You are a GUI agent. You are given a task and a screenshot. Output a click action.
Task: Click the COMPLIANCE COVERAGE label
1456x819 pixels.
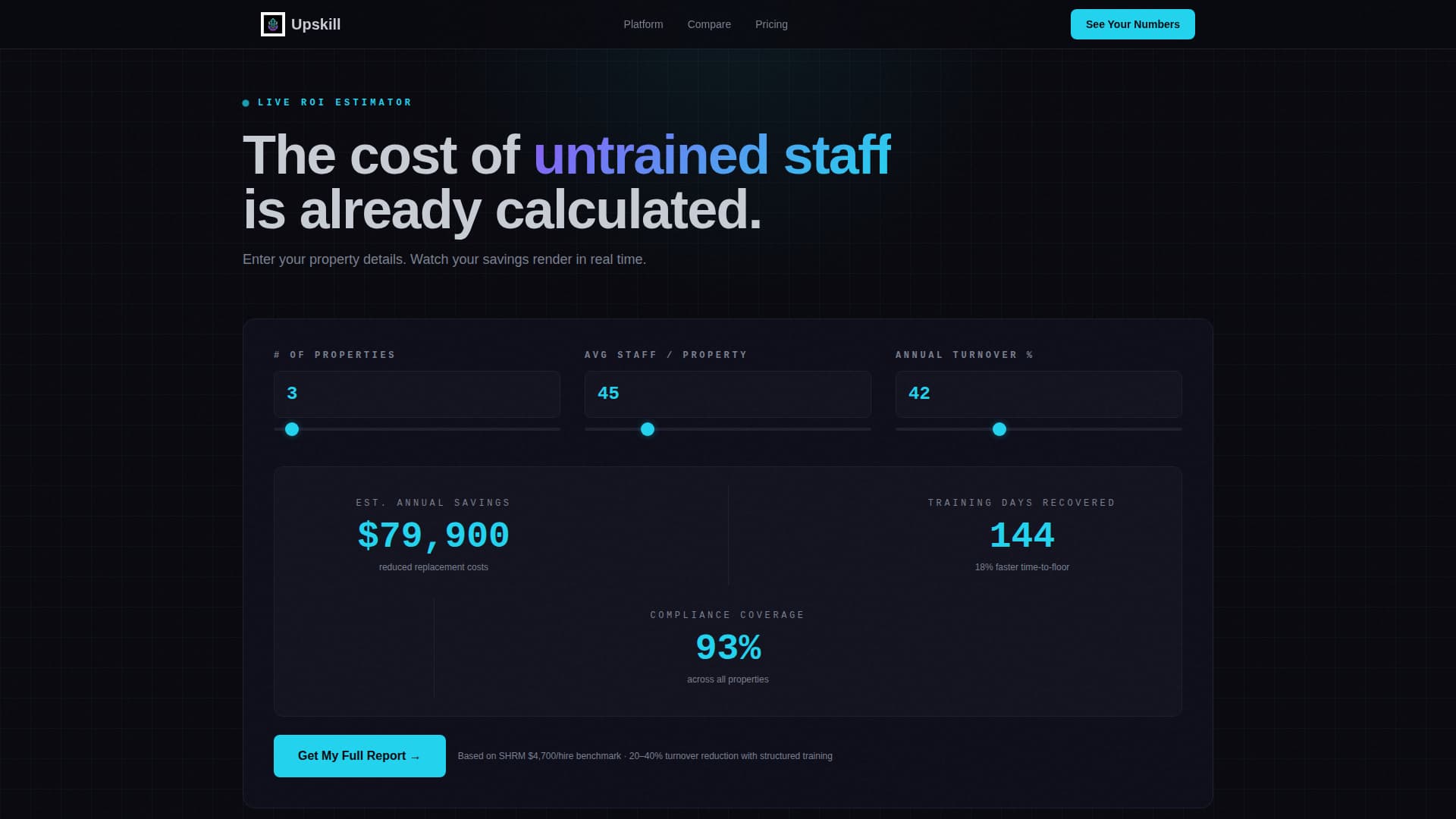coord(728,615)
